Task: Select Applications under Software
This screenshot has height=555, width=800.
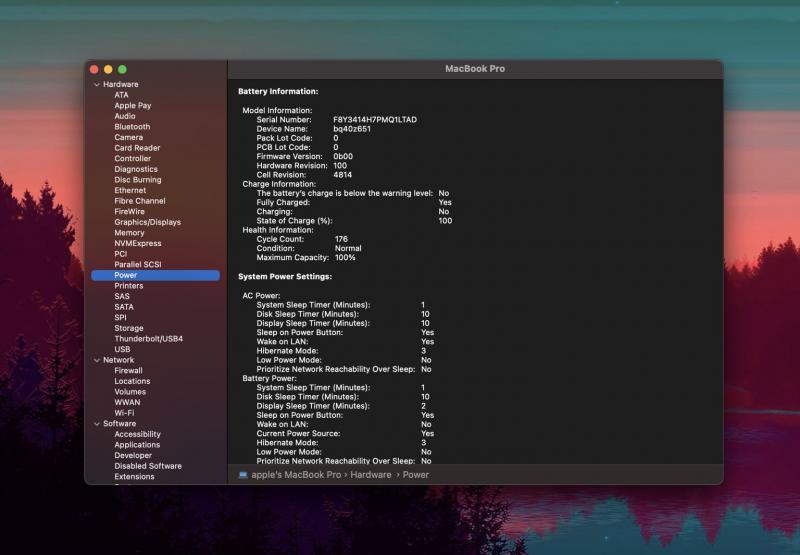Action: pyautogui.click(x=137, y=445)
